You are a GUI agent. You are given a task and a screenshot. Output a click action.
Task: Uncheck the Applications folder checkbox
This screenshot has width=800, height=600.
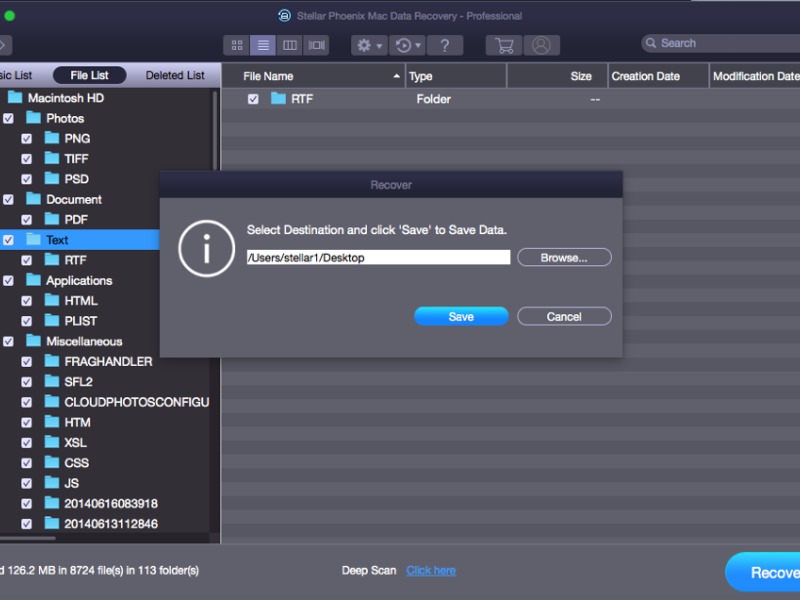coord(9,281)
